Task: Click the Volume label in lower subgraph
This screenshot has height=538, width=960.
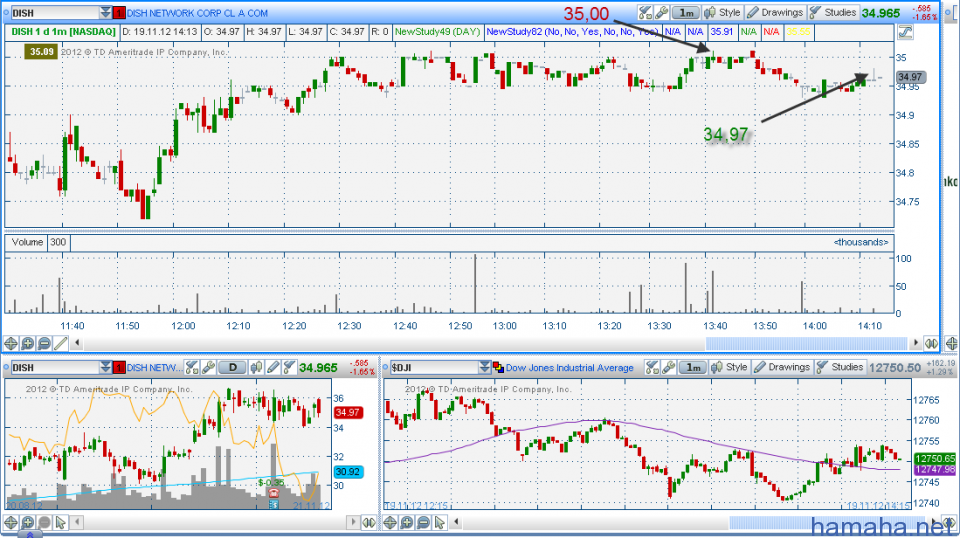Action: (27, 242)
